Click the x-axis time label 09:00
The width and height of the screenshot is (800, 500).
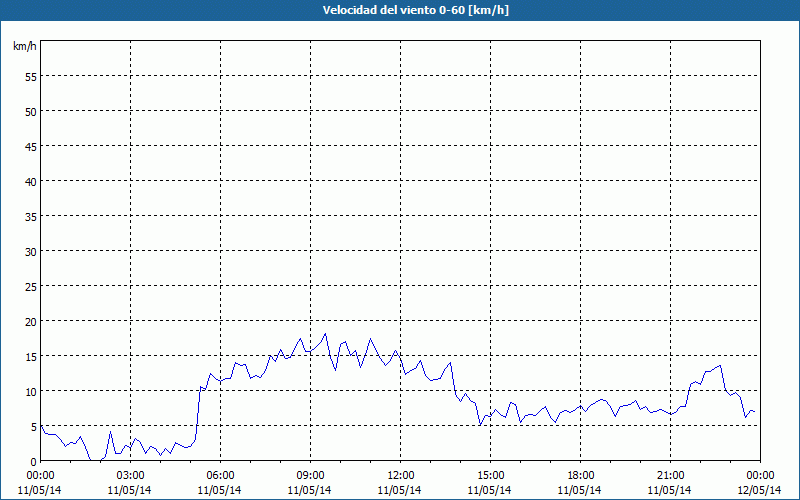click(x=310, y=476)
